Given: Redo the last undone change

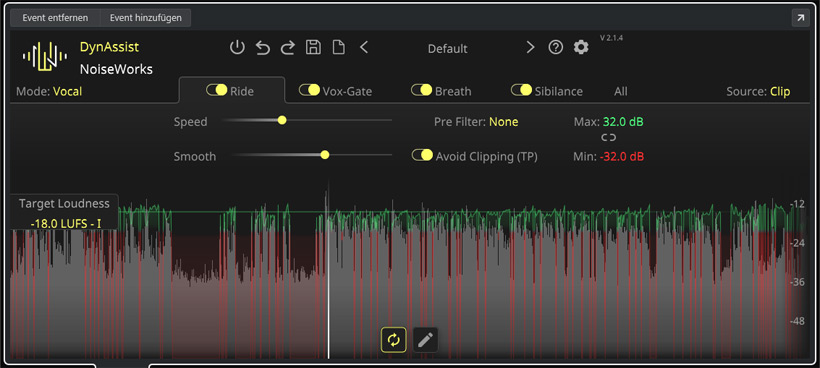Looking at the screenshot, I should [288, 48].
